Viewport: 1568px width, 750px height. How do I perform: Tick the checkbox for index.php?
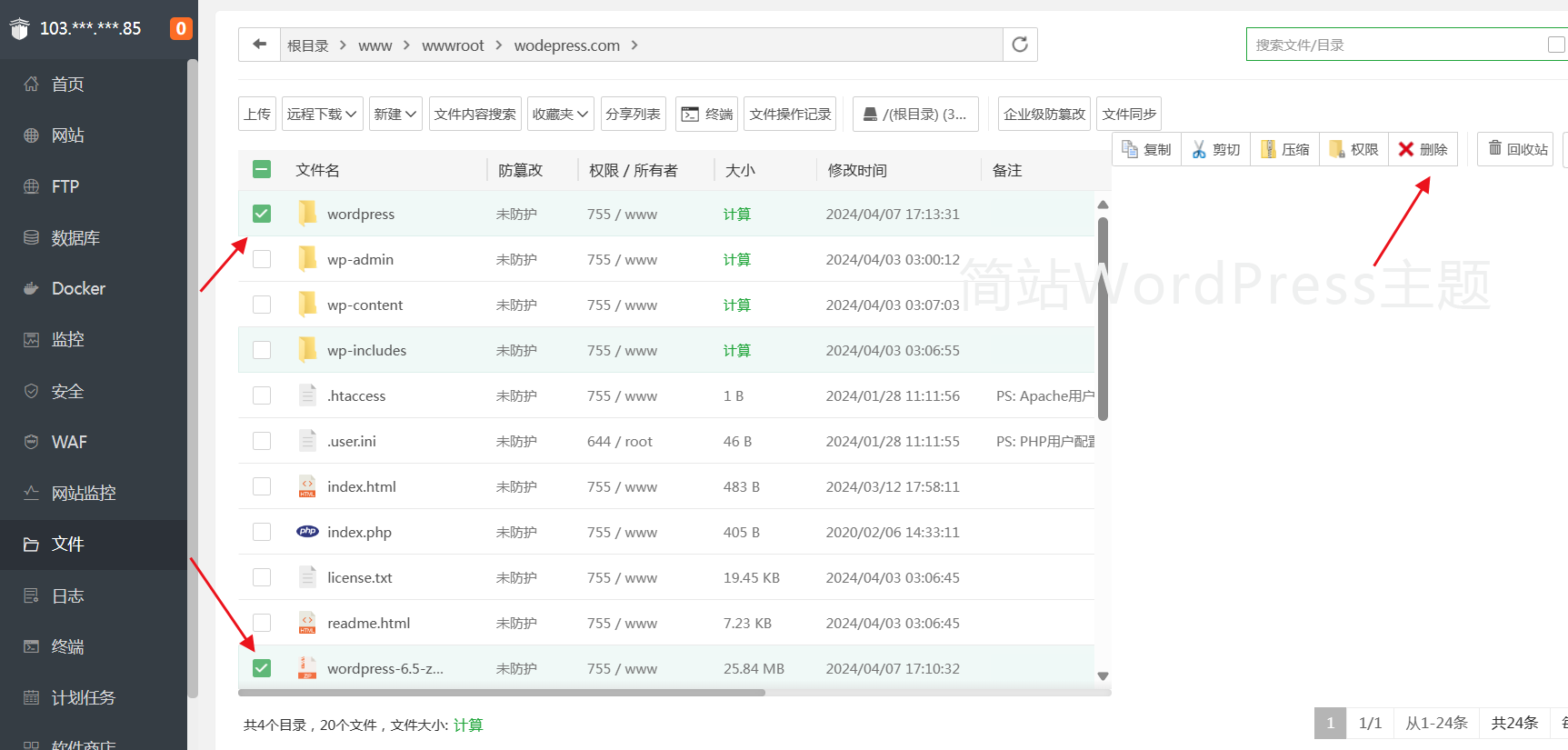pyautogui.click(x=262, y=532)
